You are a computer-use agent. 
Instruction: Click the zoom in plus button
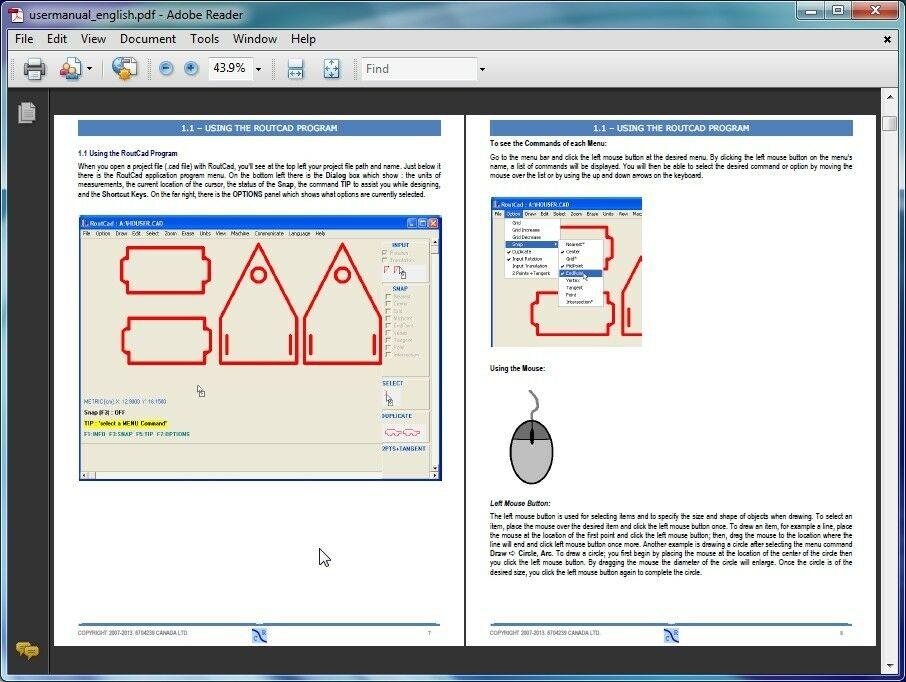pyautogui.click(x=191, y=69)
